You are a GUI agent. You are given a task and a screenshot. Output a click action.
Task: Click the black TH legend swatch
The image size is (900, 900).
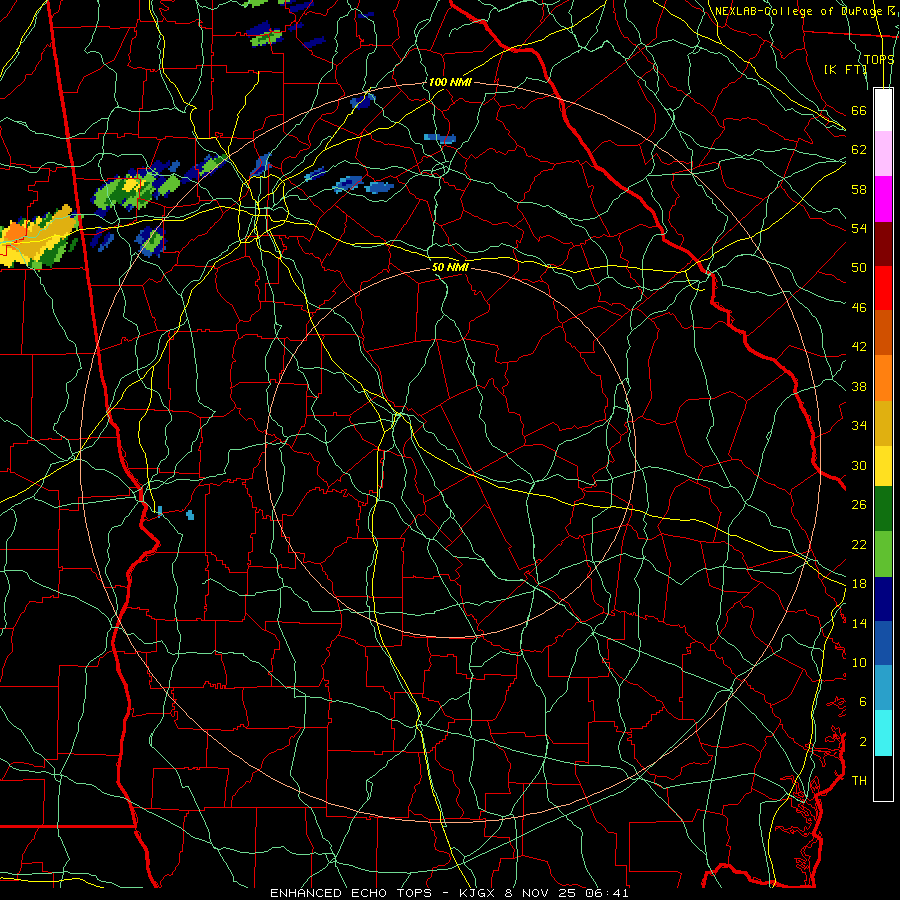pyautogui.click(x=883, y=778)
